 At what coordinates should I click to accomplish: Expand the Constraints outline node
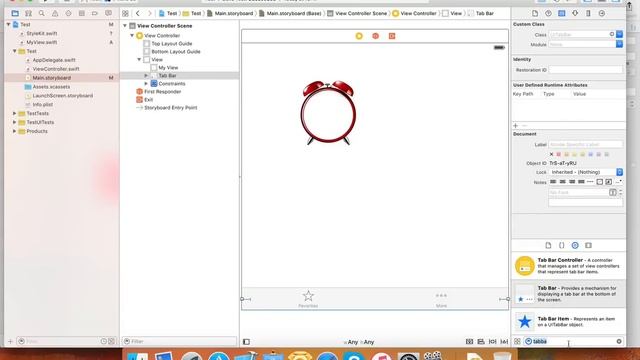pos(146,84)
